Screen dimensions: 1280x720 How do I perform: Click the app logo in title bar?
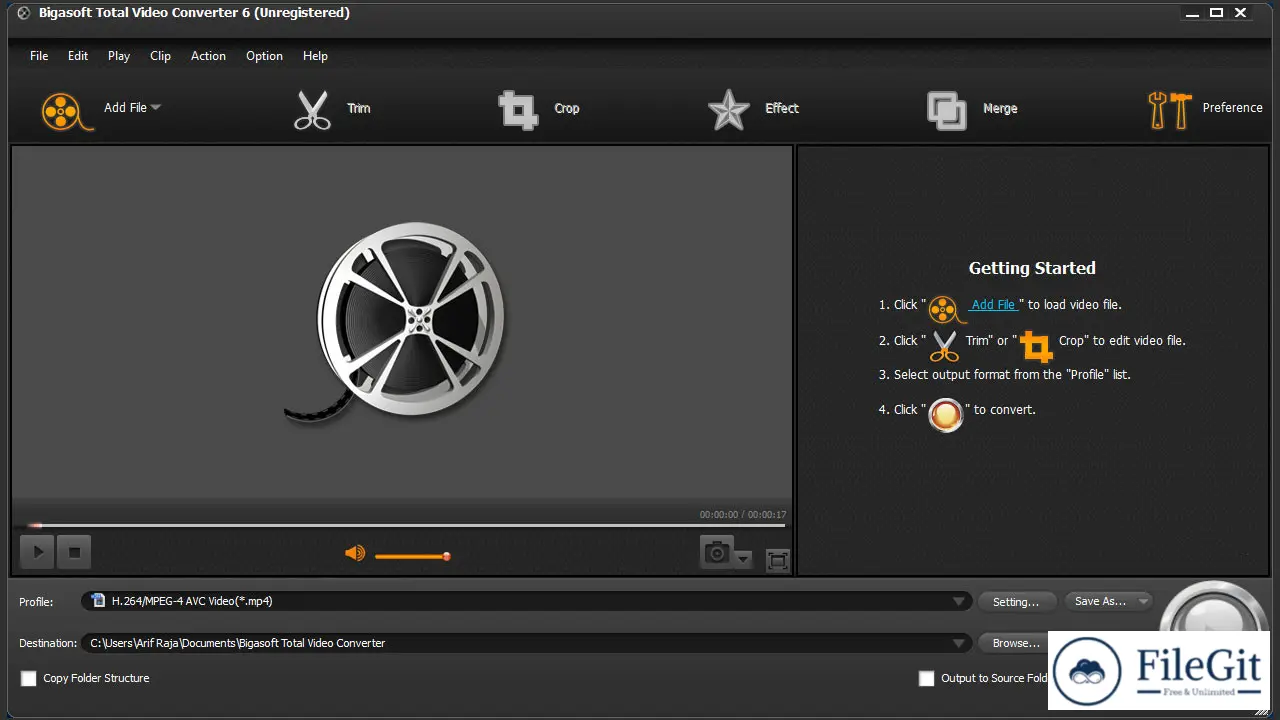coord(24,13)
